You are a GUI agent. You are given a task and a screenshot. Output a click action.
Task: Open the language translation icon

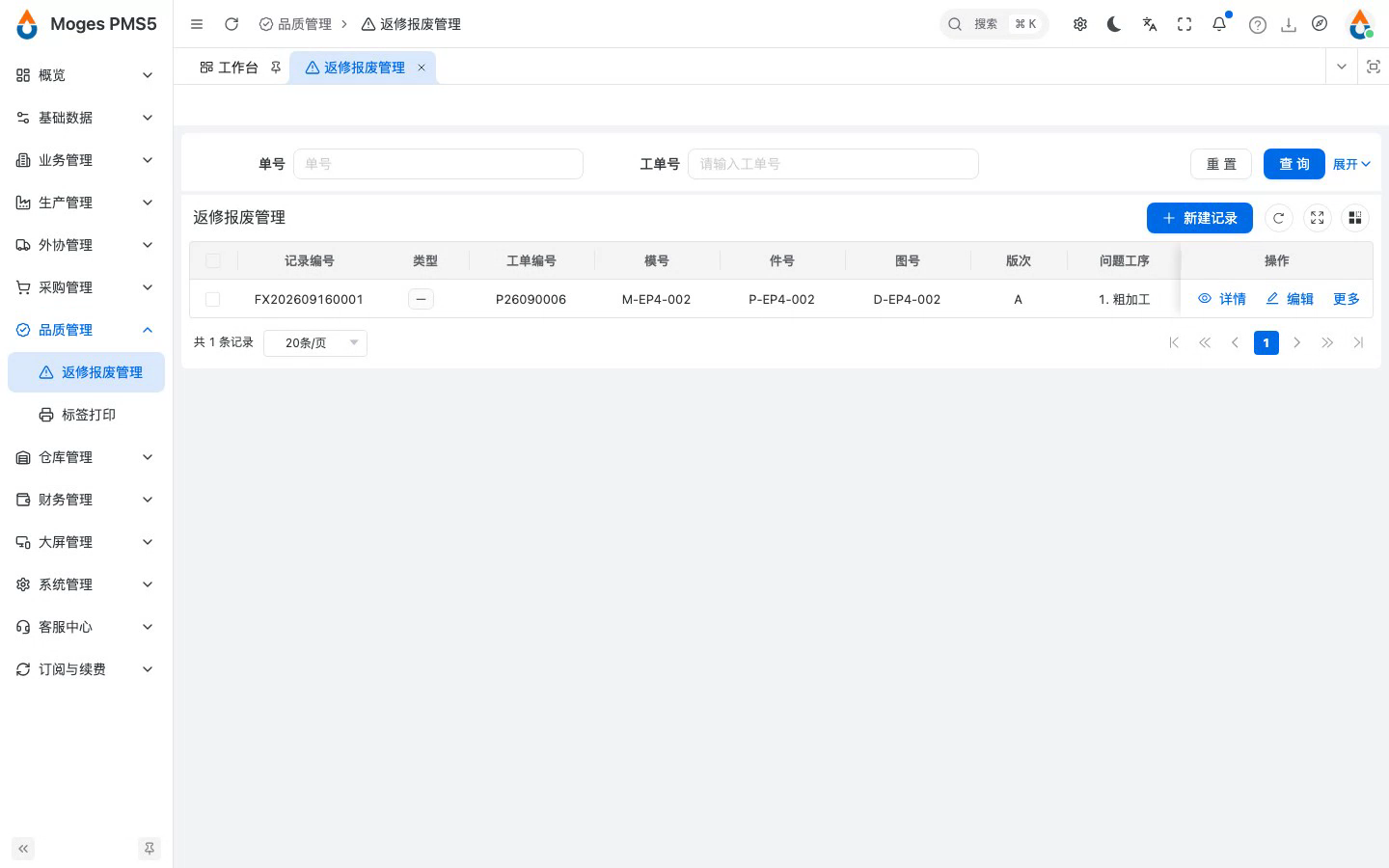click(1150, 24)
